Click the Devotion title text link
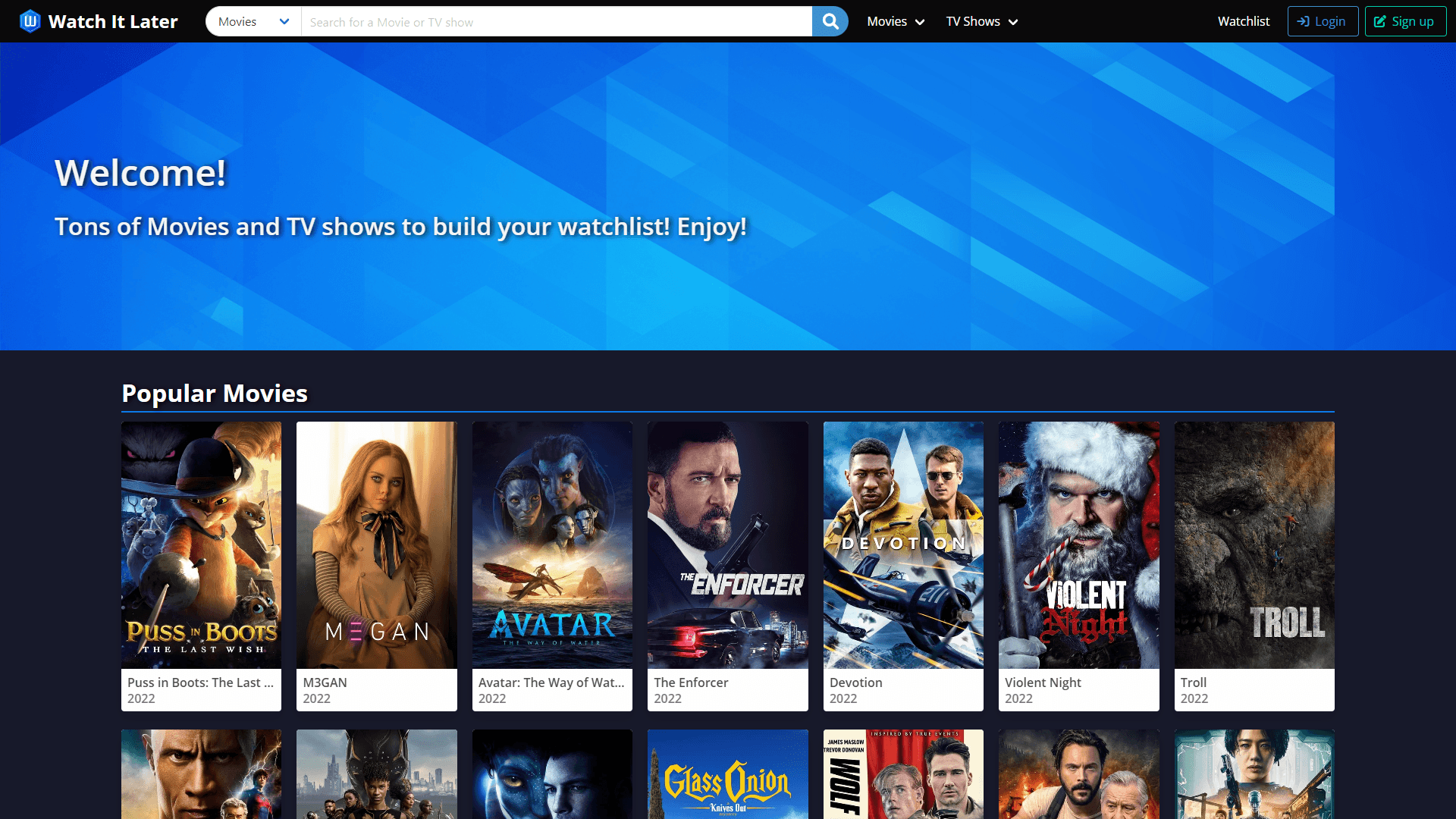 [x=855, y=682]
